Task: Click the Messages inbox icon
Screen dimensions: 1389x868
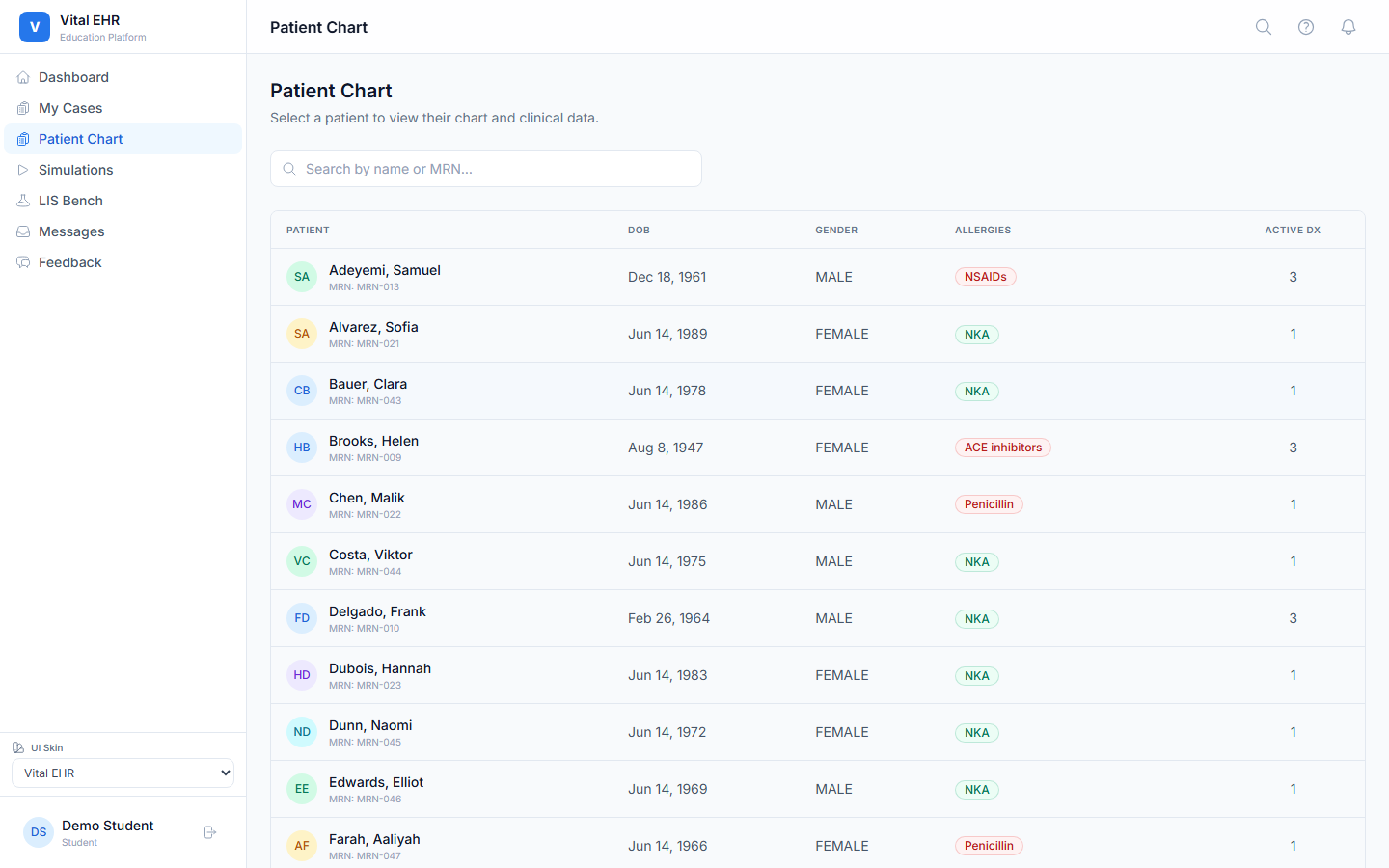Action: click(x=23, y=231)
